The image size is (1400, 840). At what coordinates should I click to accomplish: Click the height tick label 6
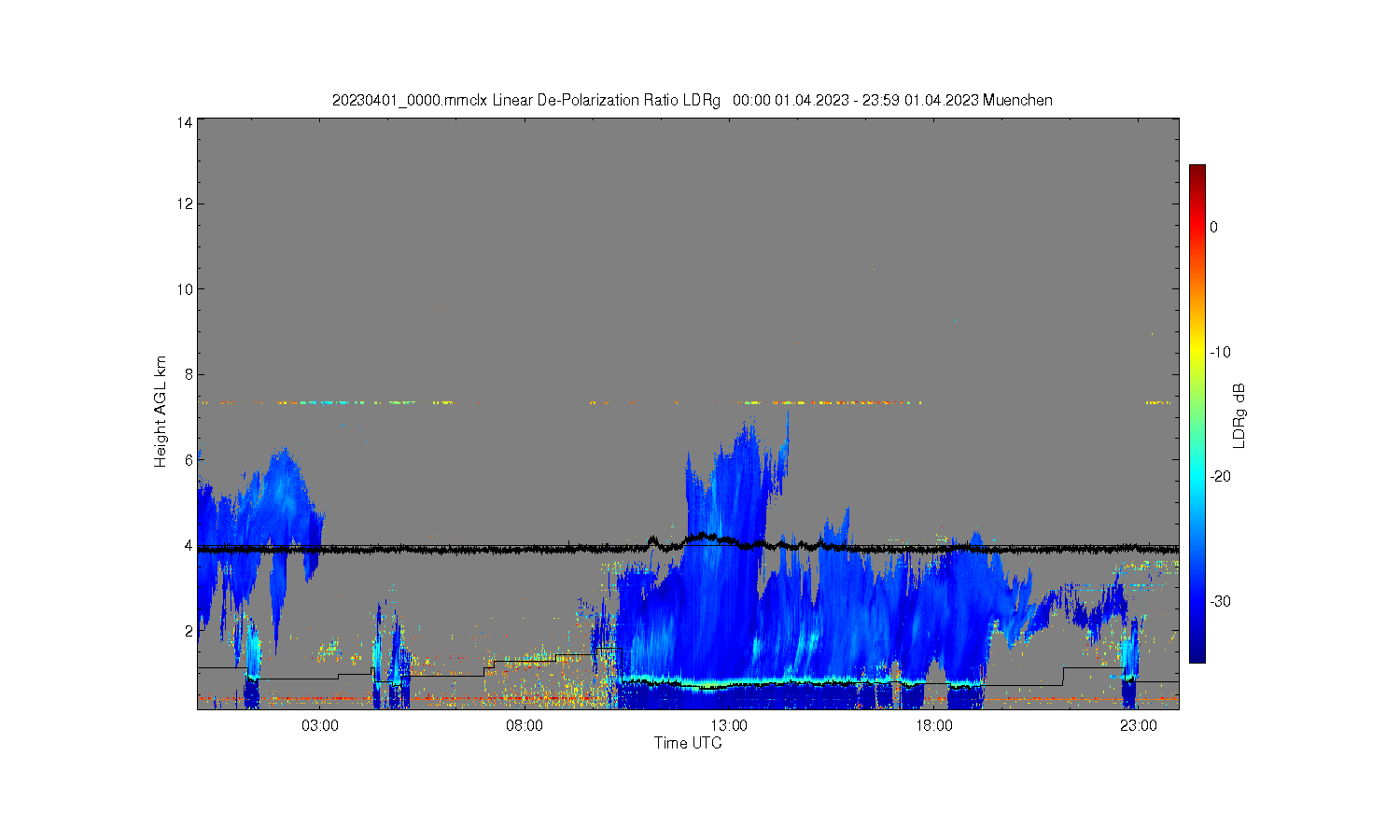pos(189,460)
